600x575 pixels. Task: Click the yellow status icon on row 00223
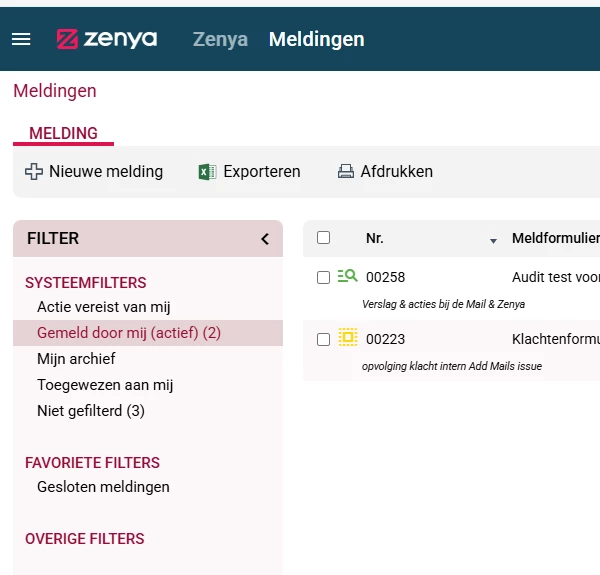pos(347,338)
